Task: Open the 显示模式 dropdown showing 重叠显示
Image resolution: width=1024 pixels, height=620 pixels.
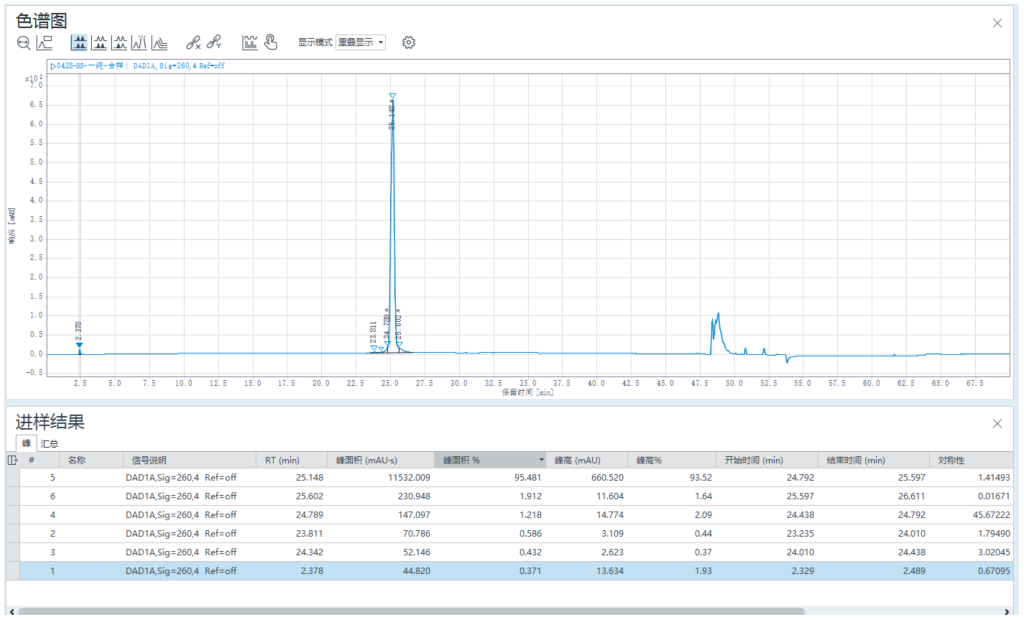Action: point(360,43)
